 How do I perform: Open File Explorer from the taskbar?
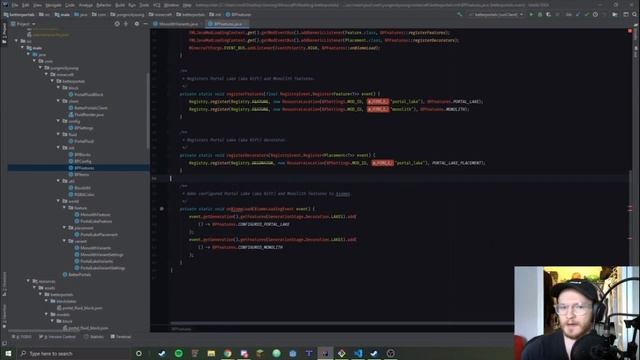point(211,353)
